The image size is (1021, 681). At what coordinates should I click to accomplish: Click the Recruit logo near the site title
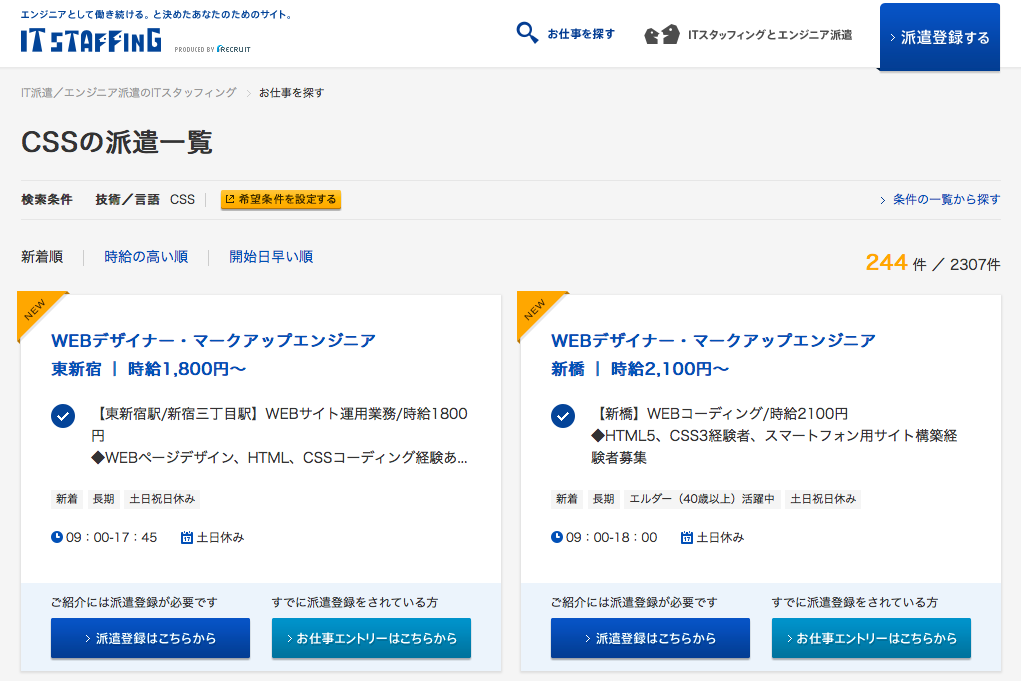(x=233, y=49)
